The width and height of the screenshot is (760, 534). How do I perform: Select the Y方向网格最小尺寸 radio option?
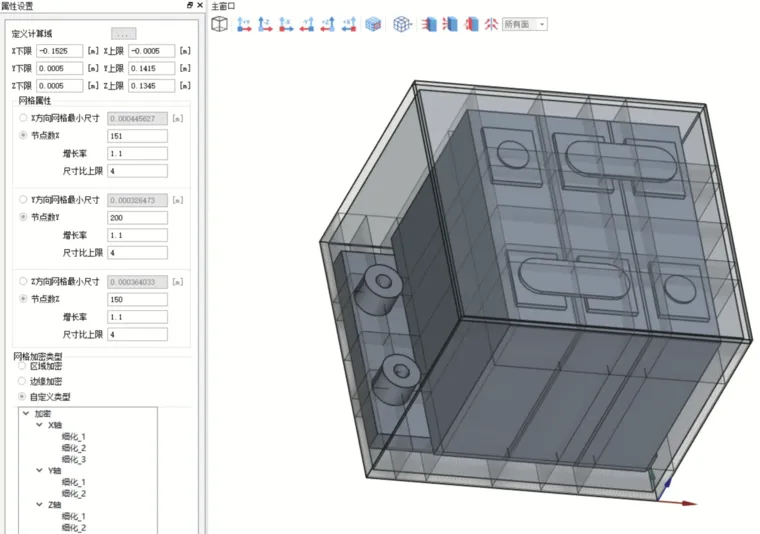tap(23, 199)
